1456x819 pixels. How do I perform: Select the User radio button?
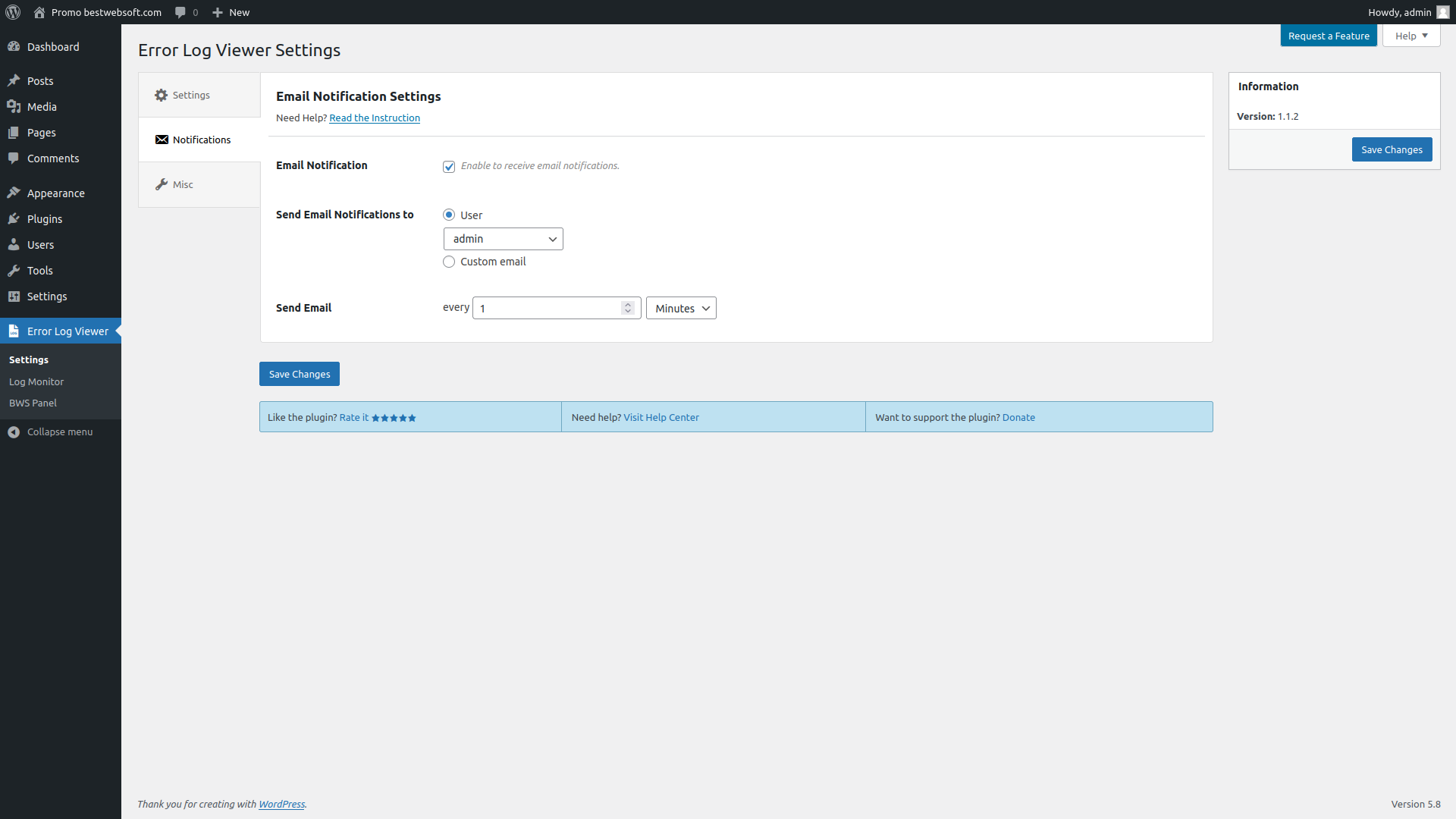click(x=449, y=215)
